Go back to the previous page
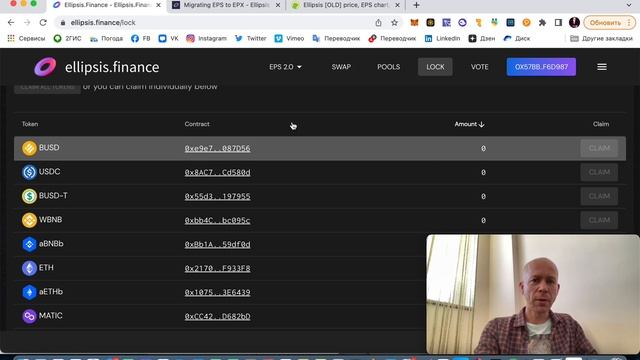Image resolution: width=640 pixels, height=360 pixels. coord(11,22)
